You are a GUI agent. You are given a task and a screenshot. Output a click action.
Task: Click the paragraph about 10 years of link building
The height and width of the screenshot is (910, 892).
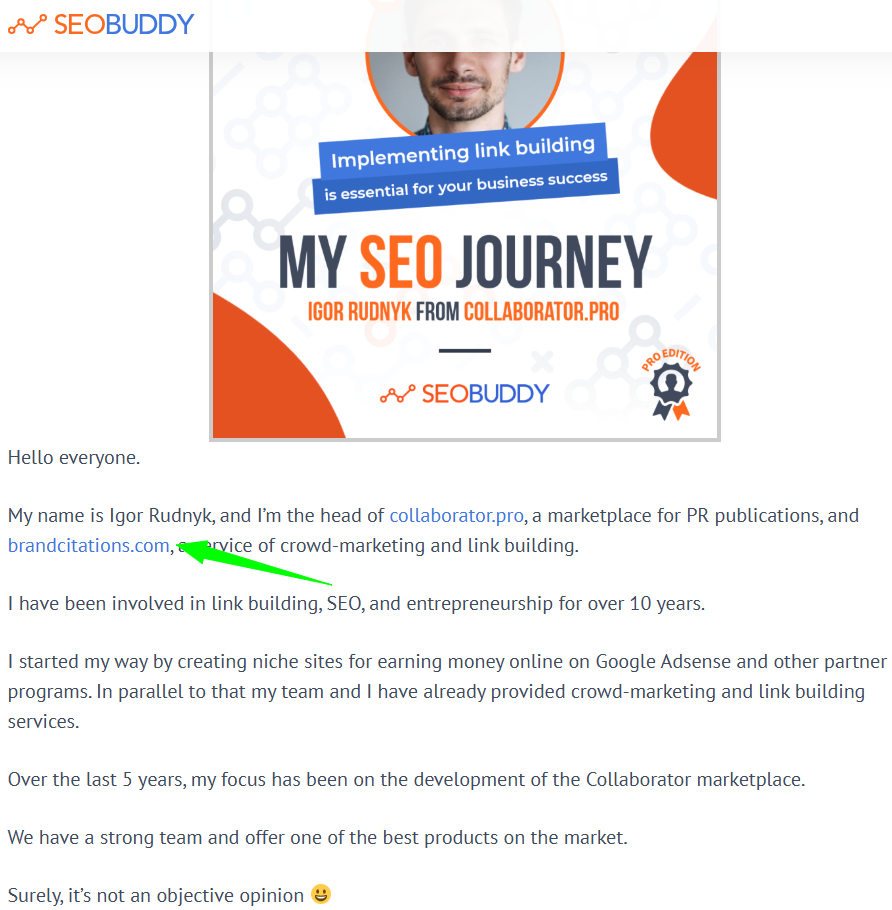tap(356, 604)
